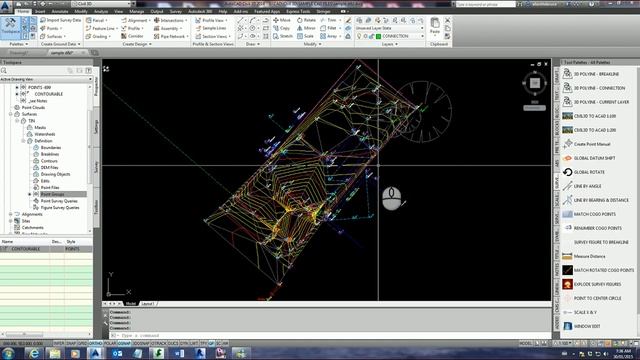Expand the Layers panel title

click(389, 44)
